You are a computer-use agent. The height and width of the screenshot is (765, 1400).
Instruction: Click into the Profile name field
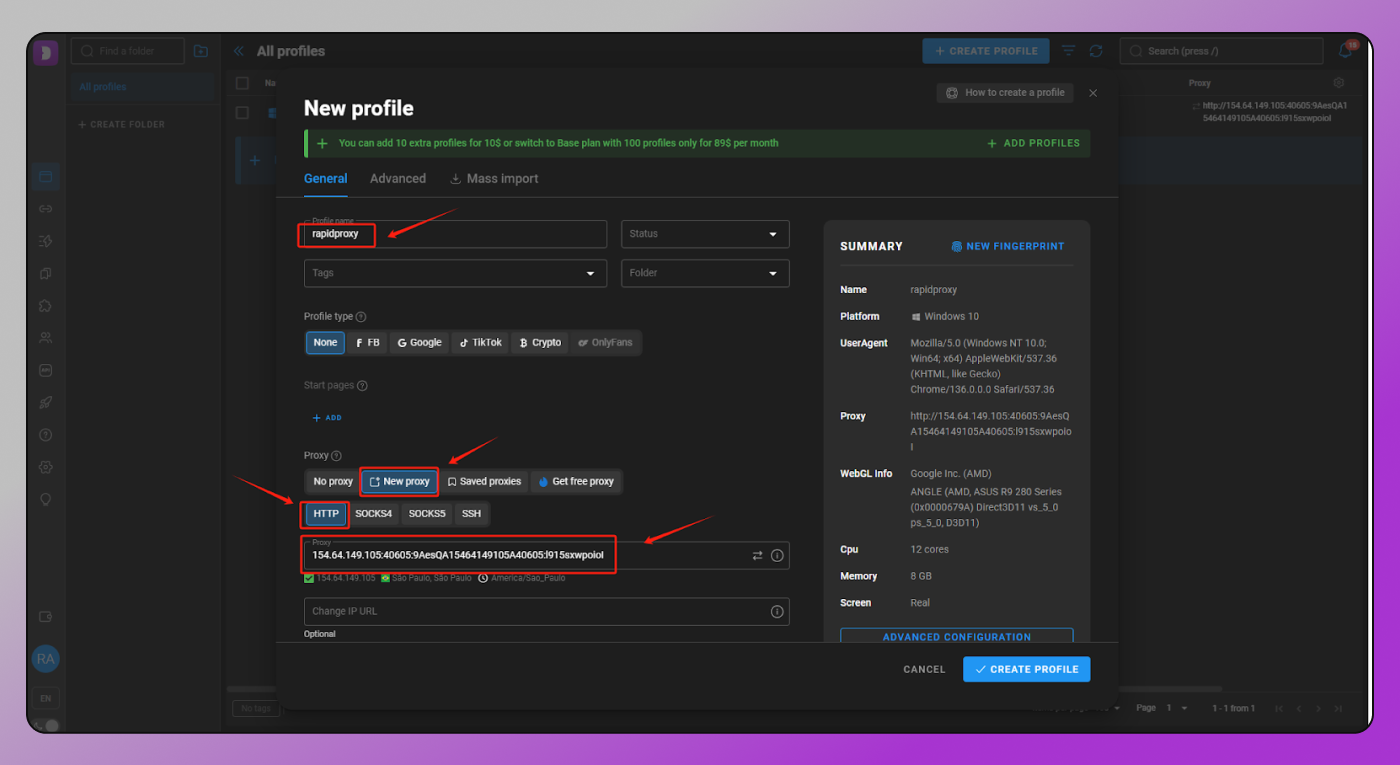coord(455,234)
